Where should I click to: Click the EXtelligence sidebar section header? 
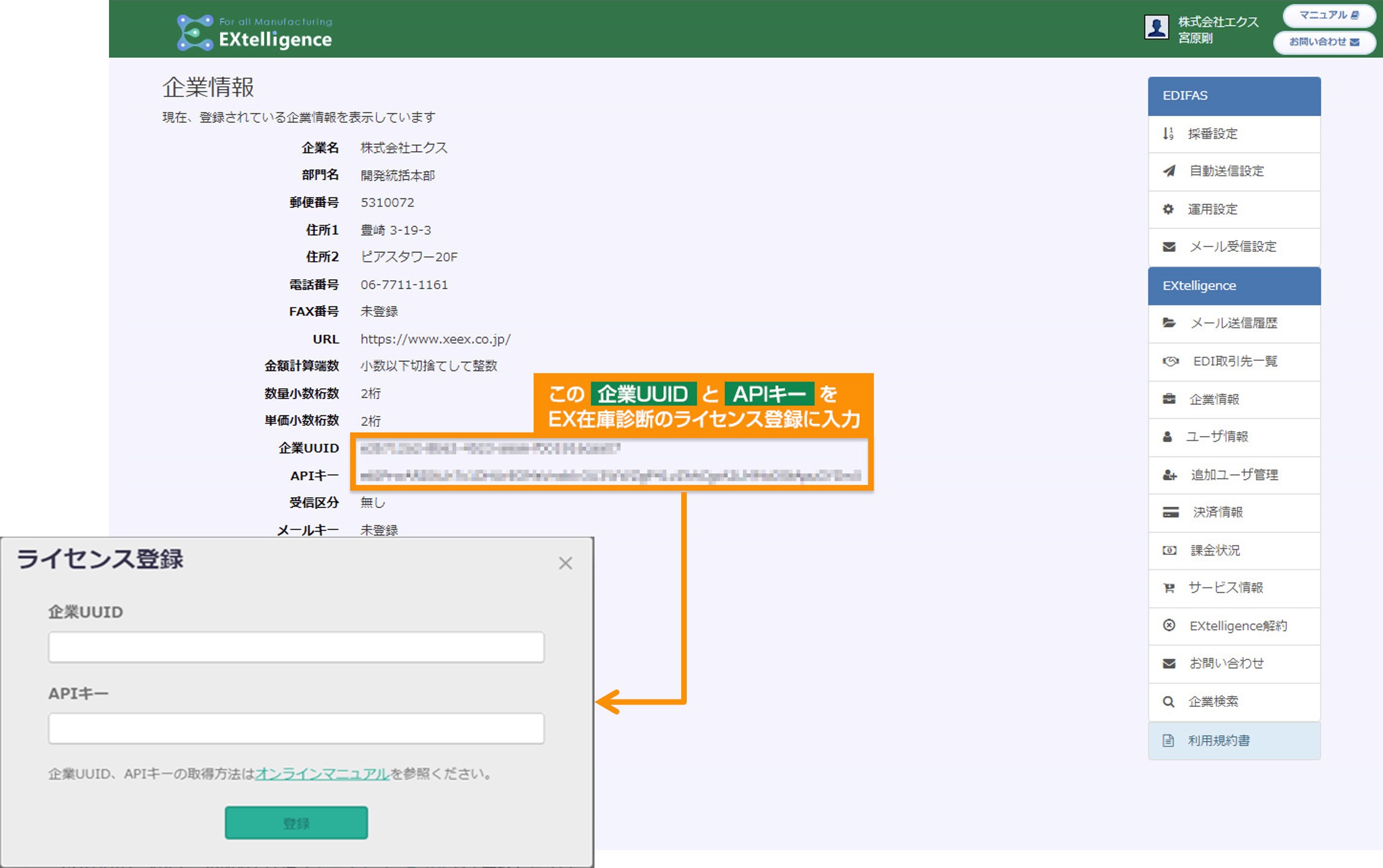coord(1234,286)
